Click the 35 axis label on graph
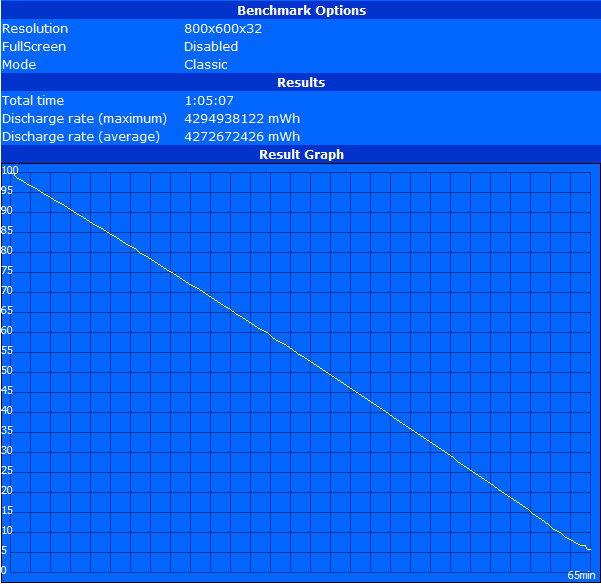This screenshot has width=601, height=584. (x=7, y=431)
